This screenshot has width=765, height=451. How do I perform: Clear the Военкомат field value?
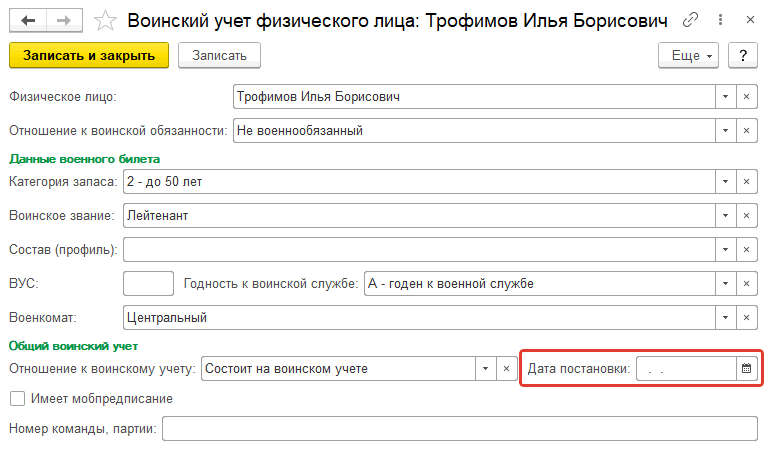pos(746,318)
